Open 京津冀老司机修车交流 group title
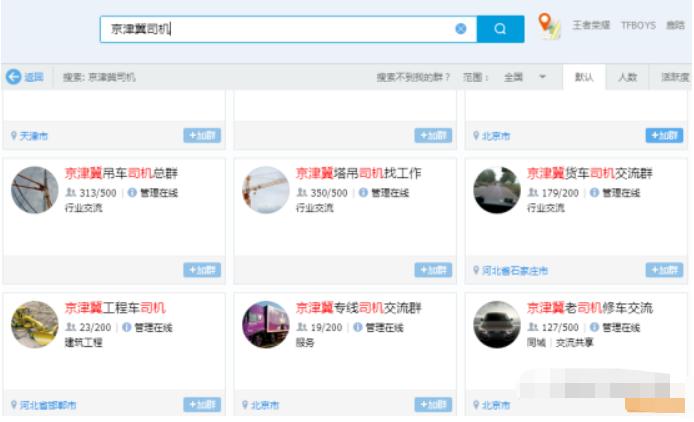The image size is (694, 422). [590, 308]
